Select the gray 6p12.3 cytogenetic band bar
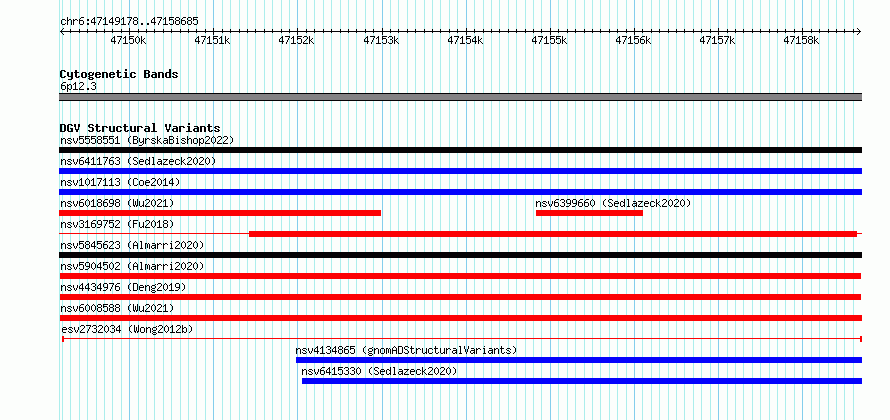 point(460,97)
